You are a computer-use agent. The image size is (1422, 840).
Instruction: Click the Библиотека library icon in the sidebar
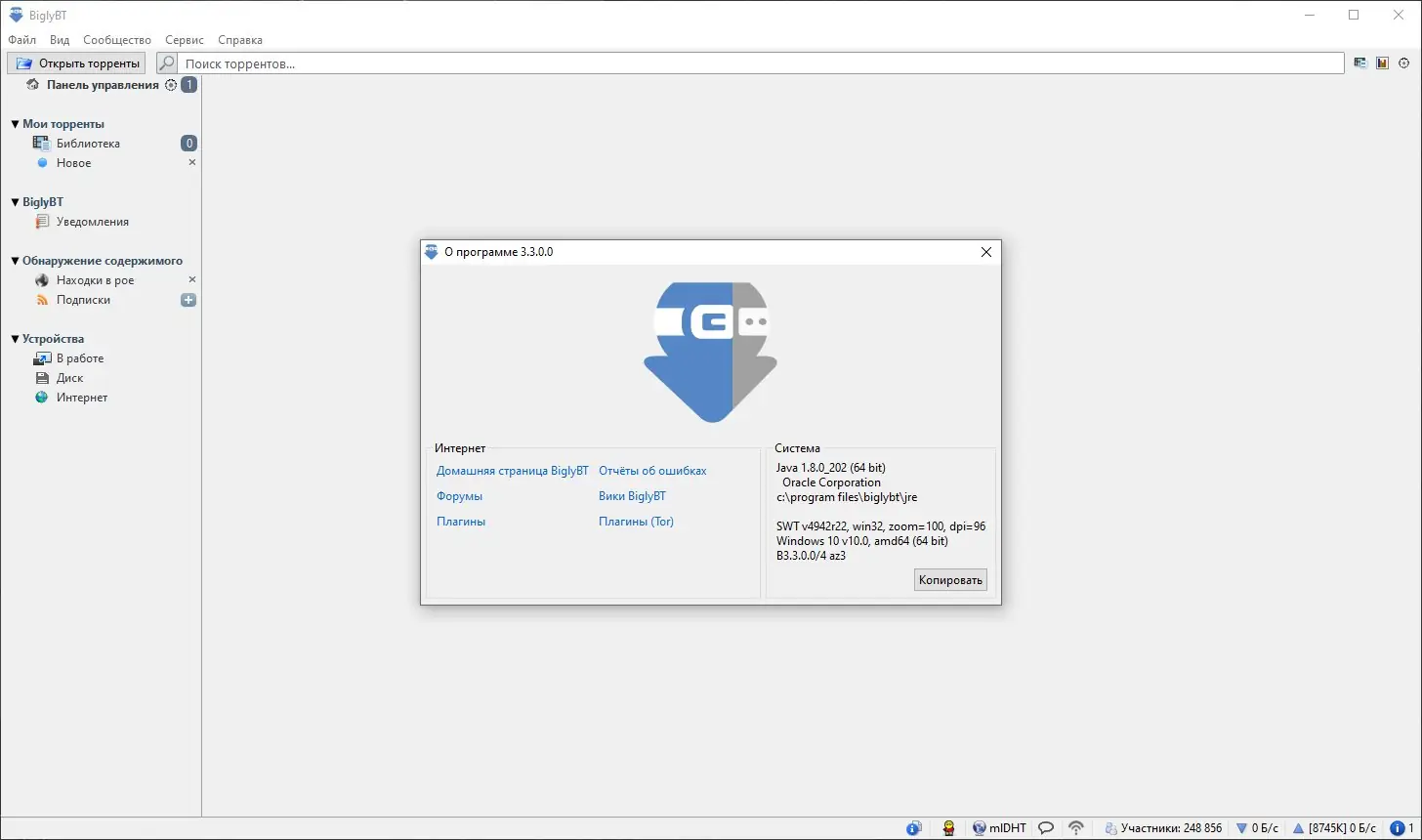(41, 144)
